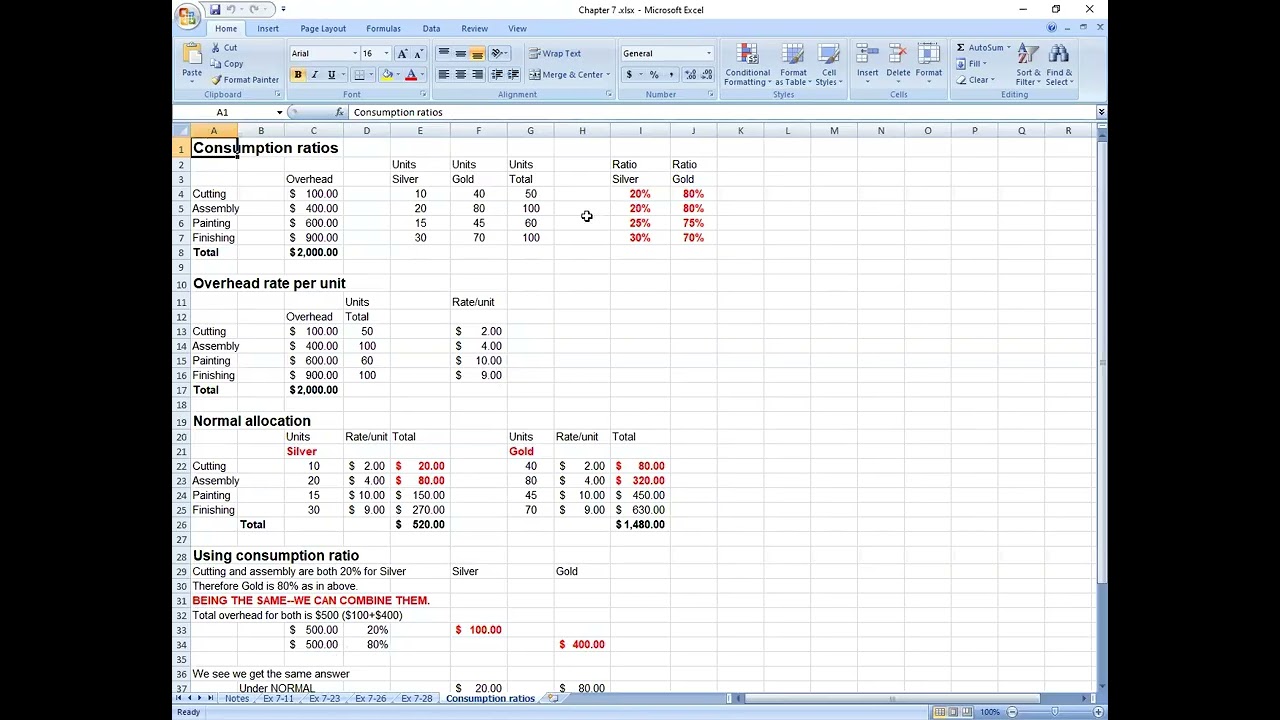Toggle Bottom Align for cell

point(477,54)
